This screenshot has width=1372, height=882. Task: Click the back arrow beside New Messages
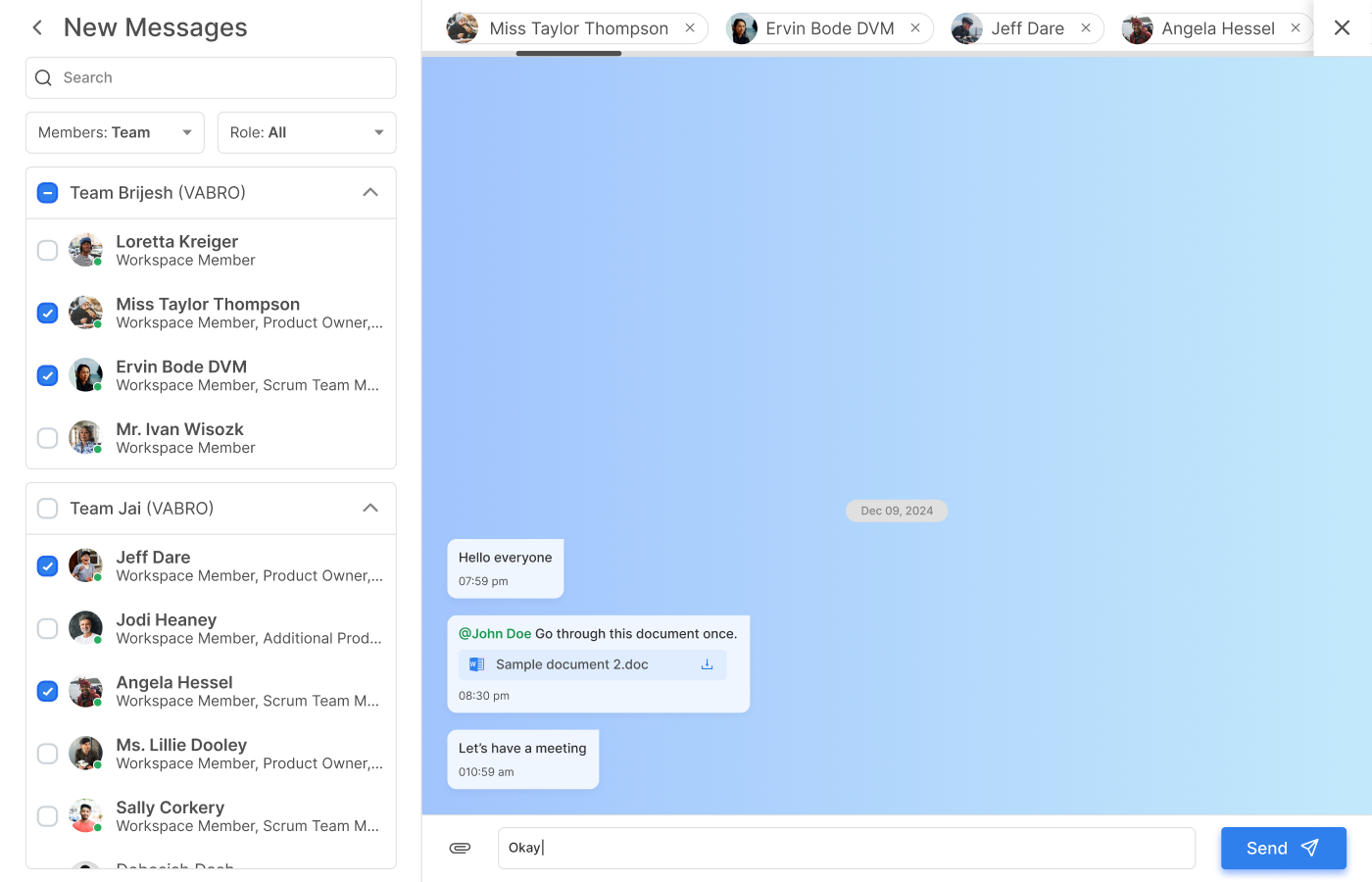37,27
